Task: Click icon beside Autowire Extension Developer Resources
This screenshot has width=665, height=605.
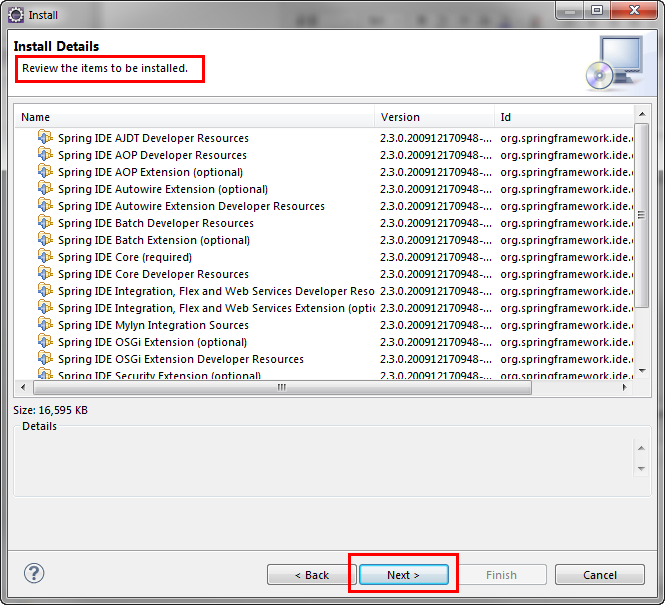Action: (45, 205)
